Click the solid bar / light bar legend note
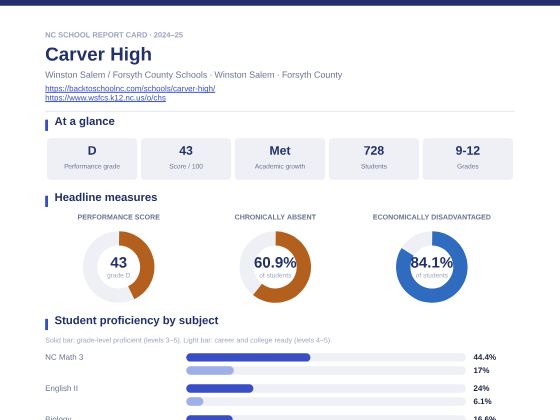560x420 pixels. tap(188, 340)
